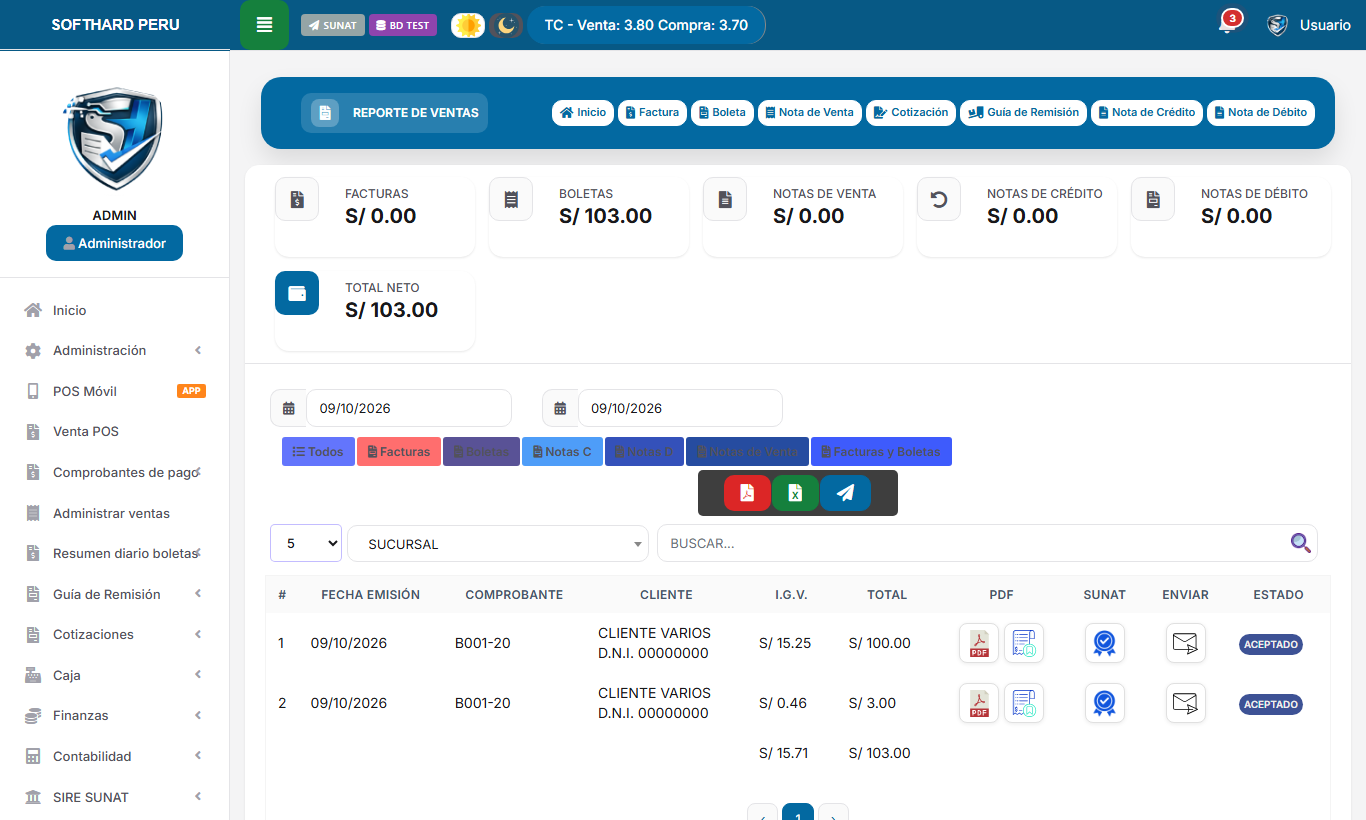Open the Guía de Remisión header shortcut
This screenshot has width=1366, height=820.
[x=1023, y=113]
